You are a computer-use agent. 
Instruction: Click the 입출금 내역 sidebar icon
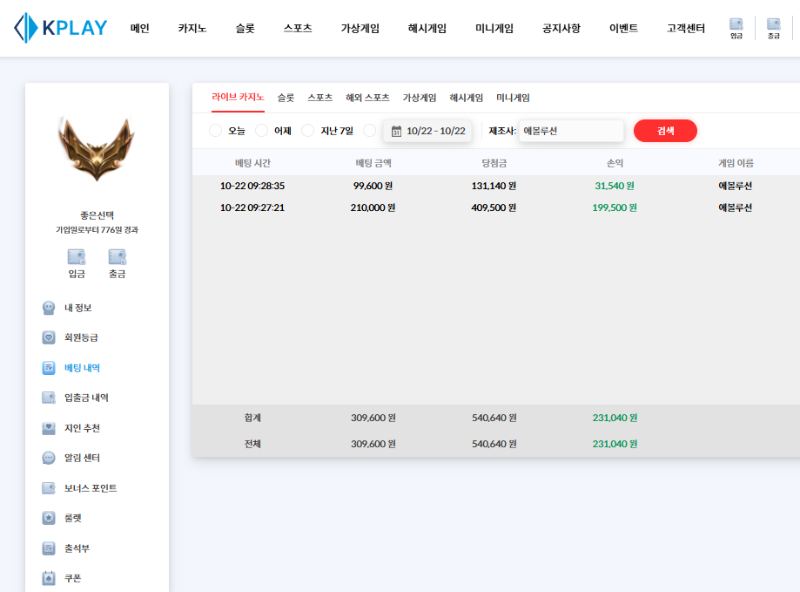pyautogui.click(x=48, y=397)
